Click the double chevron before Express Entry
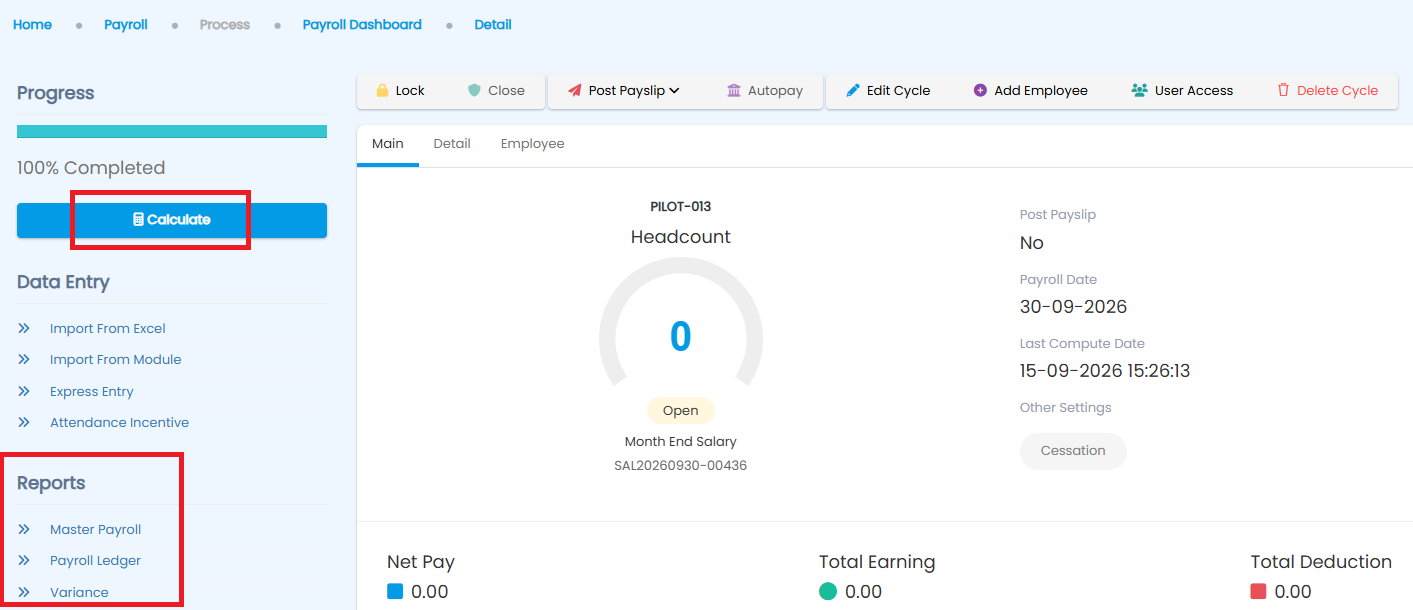Screen dimensions: 1413x610 click(24, 391)
